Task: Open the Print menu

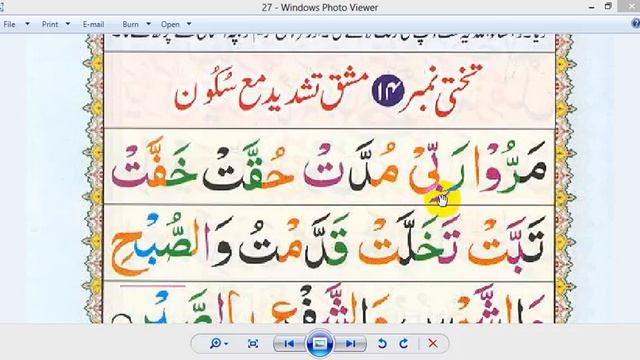Action: click(x=50, y=24)
